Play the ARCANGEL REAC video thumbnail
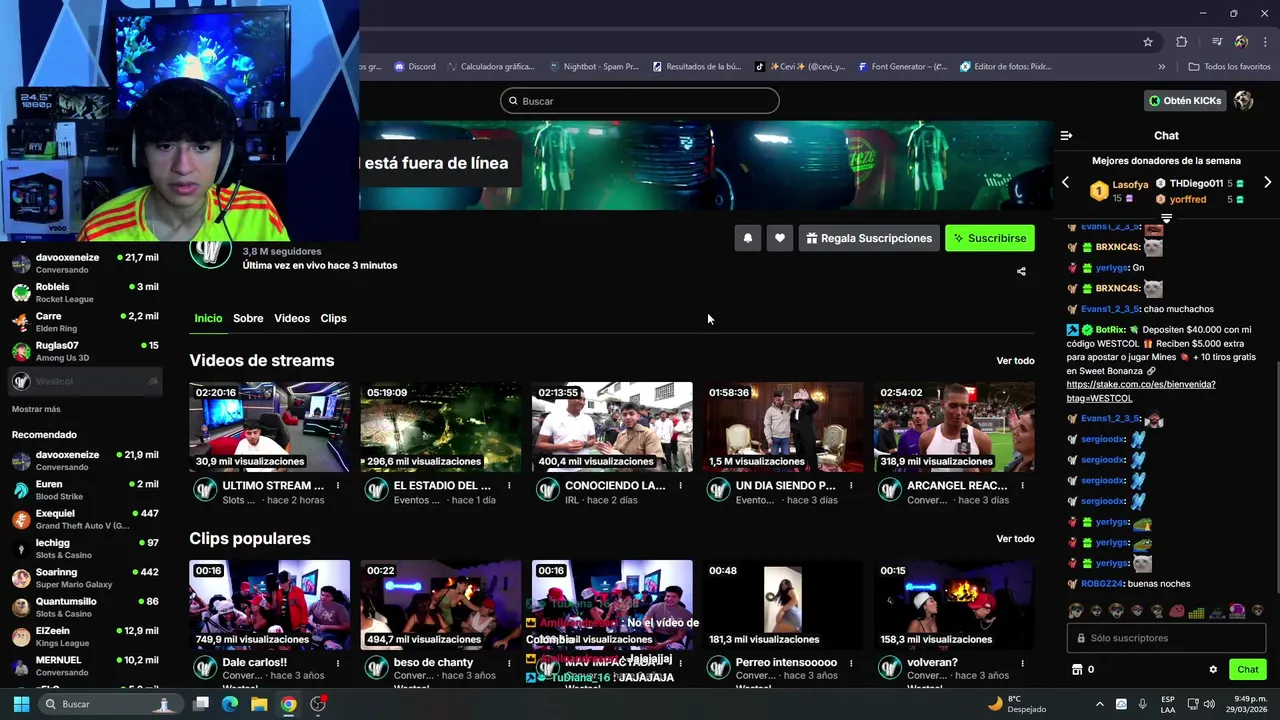The width and height of the screenshot is (1280, 720). (954, 427)
